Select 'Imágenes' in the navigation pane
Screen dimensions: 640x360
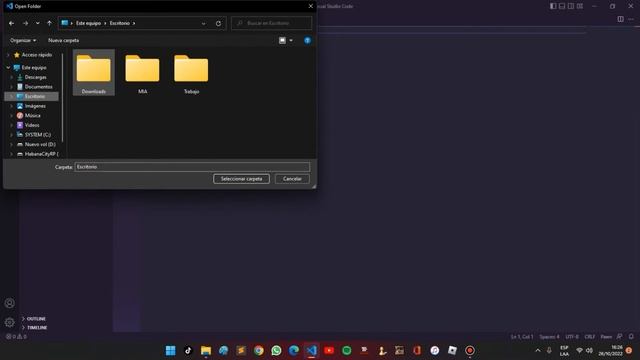35,106
